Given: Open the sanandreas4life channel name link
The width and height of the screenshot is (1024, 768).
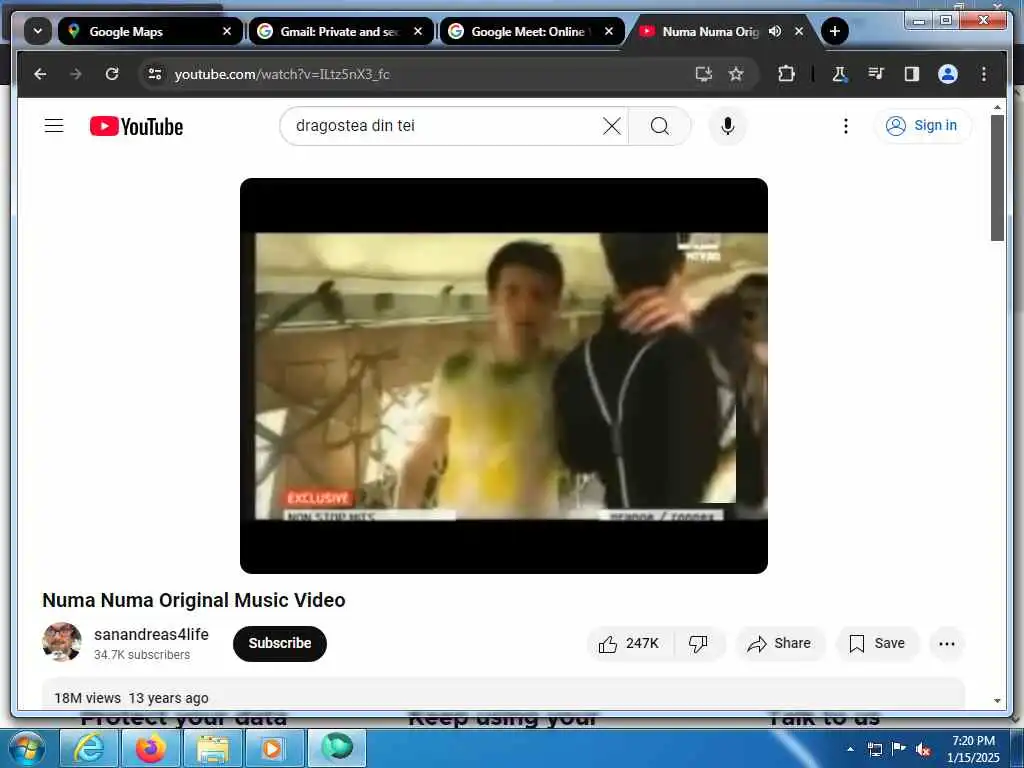Looking at the screenshot, I should point(151,634).
